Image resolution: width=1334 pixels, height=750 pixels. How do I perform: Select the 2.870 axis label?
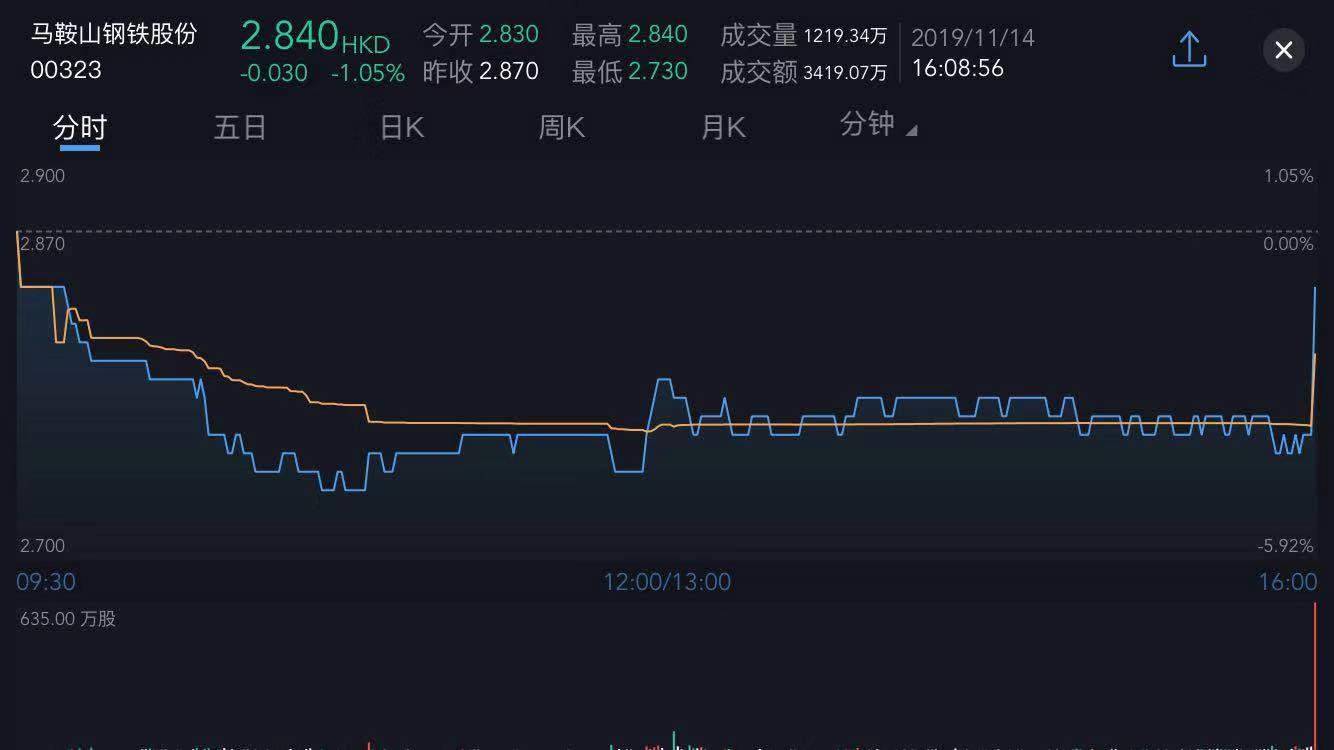[42, 244]
